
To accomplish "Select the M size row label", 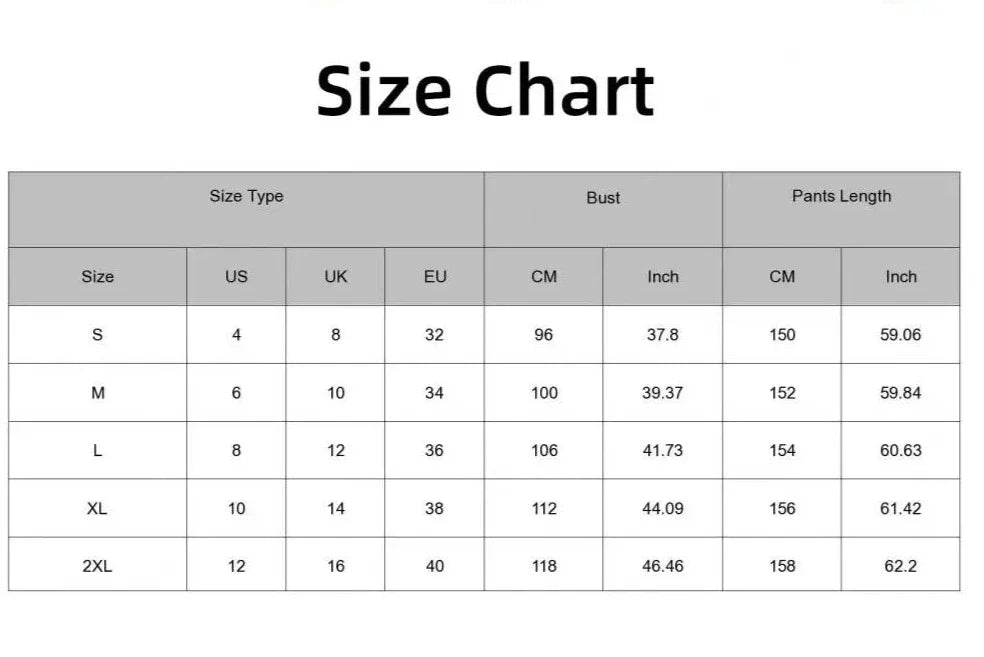I will pos(97,393).
